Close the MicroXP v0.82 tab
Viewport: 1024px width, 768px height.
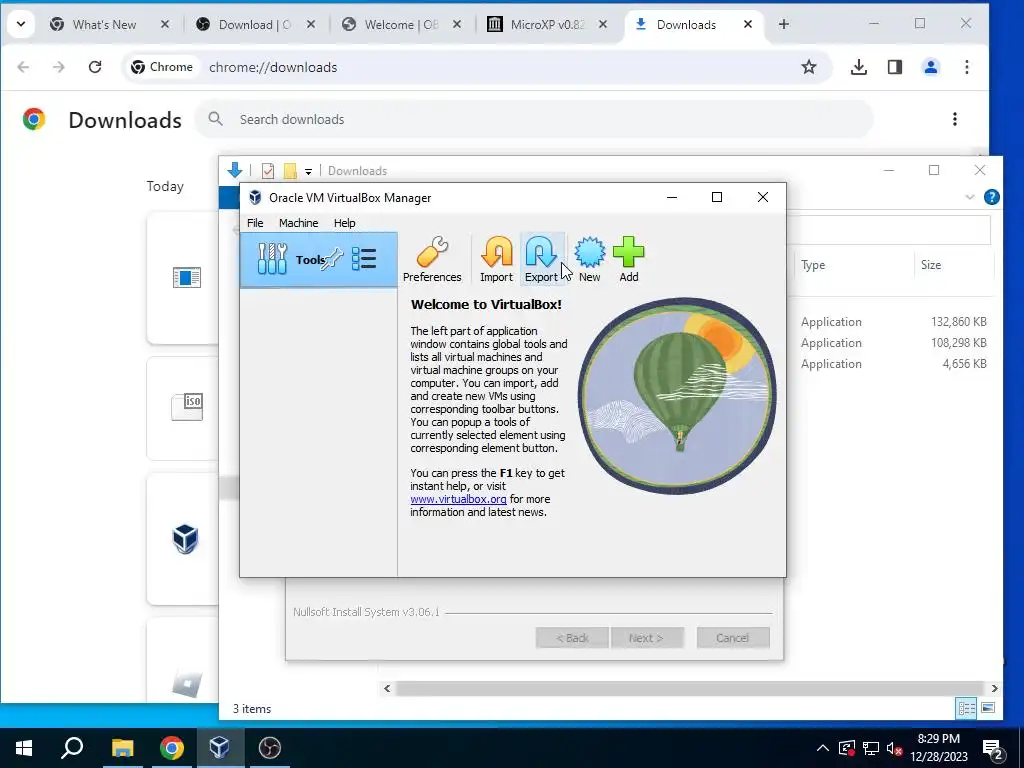603,24
